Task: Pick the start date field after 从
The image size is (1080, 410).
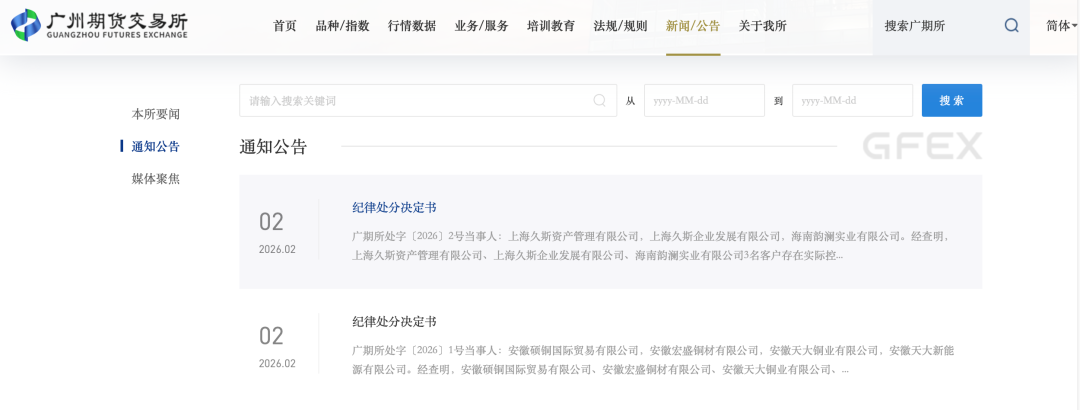Action: coord(704,101)
